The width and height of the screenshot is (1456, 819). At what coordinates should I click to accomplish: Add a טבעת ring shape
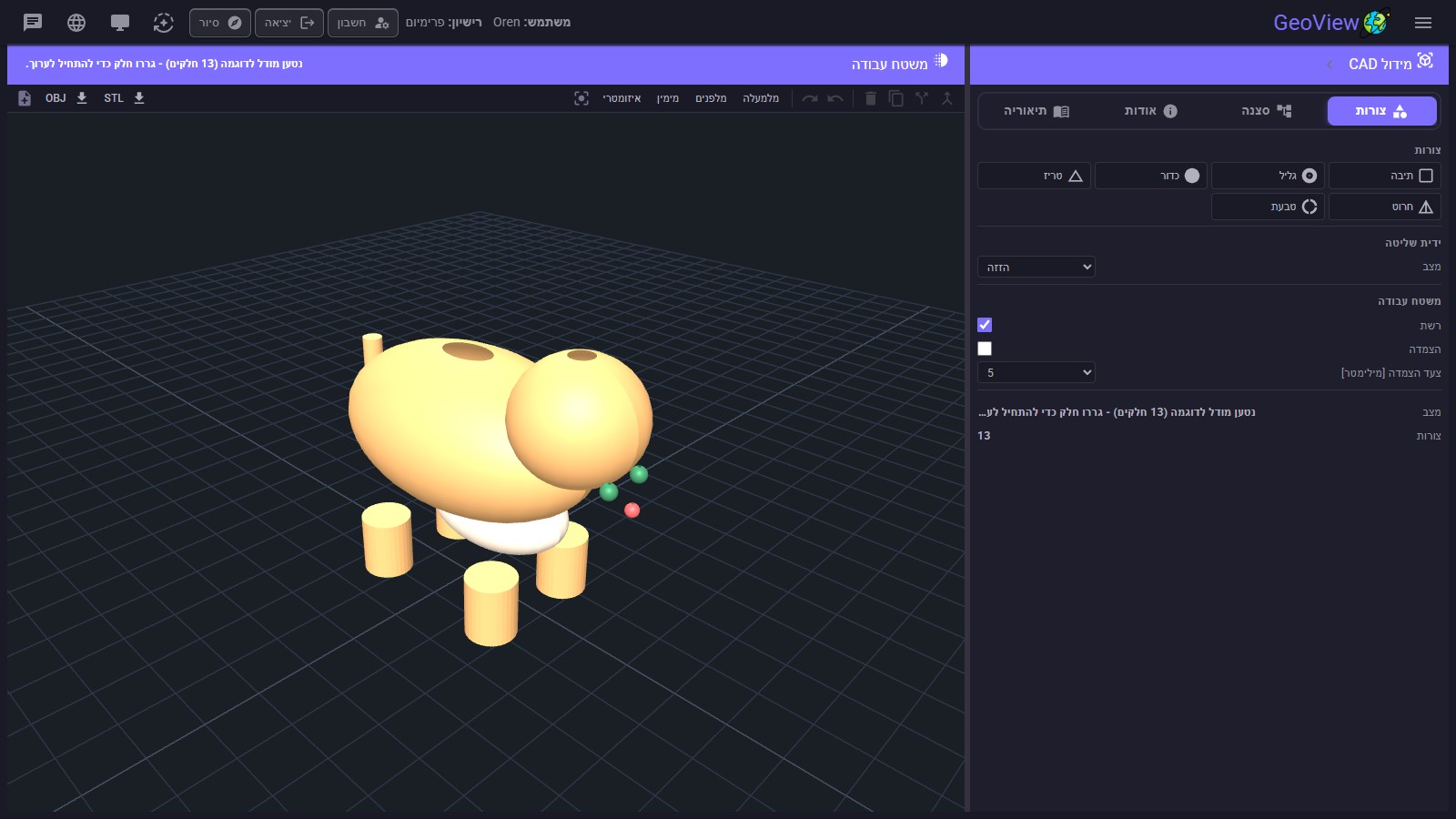tap(1268, 207)
